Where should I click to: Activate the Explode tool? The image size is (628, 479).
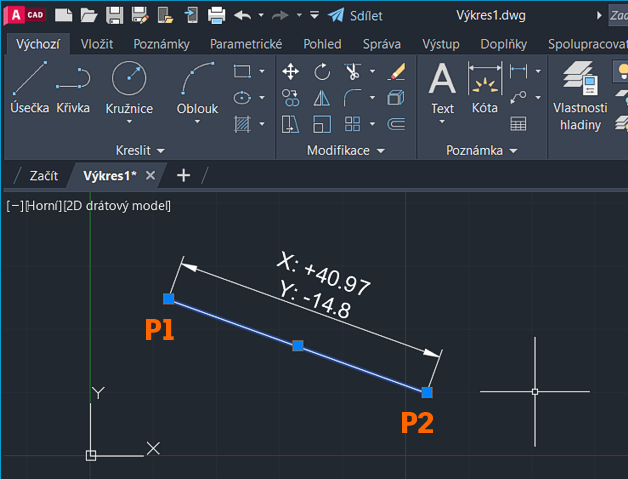(397, 98)
